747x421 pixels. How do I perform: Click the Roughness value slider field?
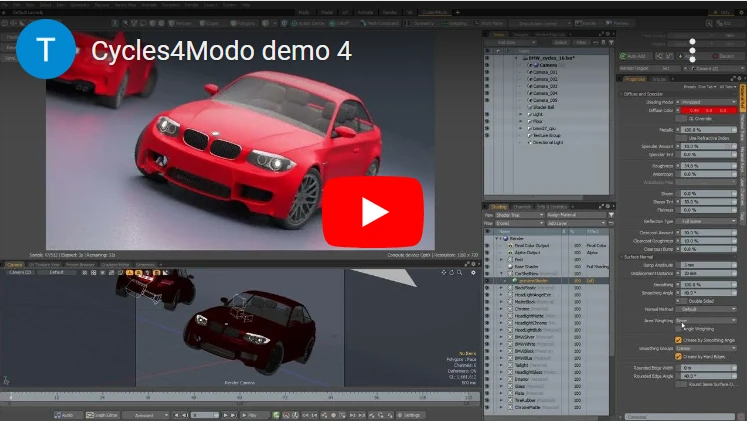coord(708,166)
